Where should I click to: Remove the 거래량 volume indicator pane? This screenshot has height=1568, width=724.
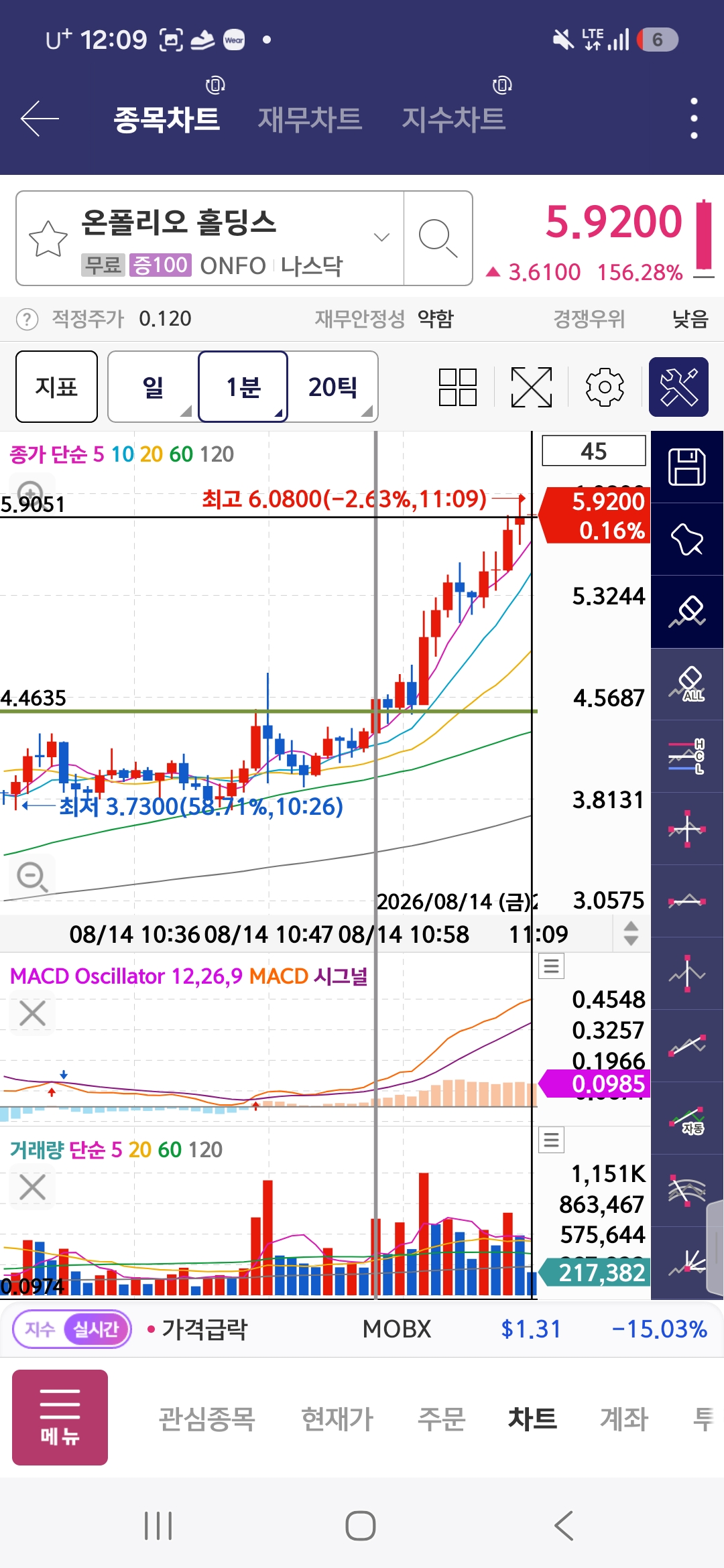coord(32,1187)
